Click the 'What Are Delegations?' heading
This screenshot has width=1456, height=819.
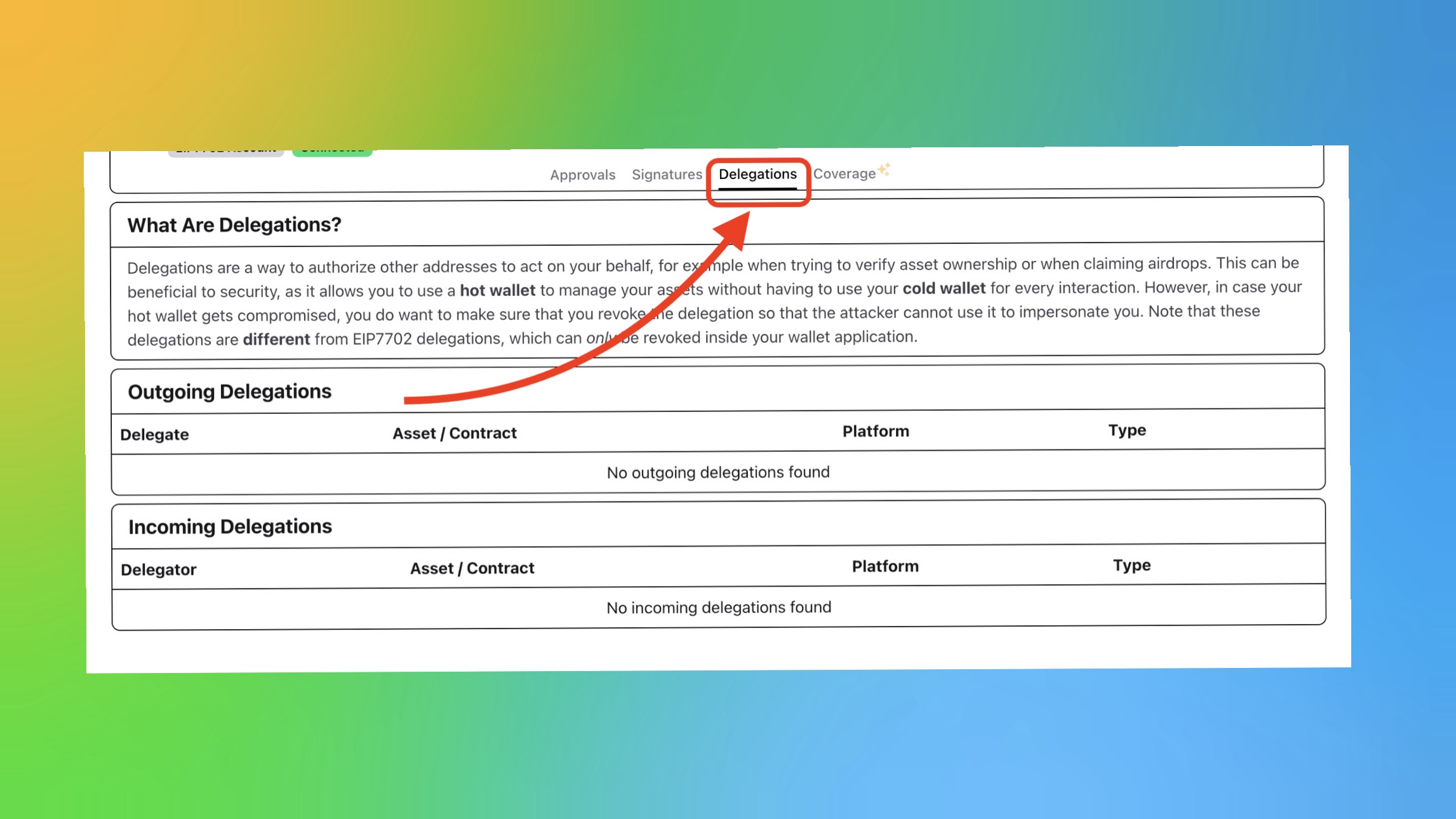[x=234, y=225]
